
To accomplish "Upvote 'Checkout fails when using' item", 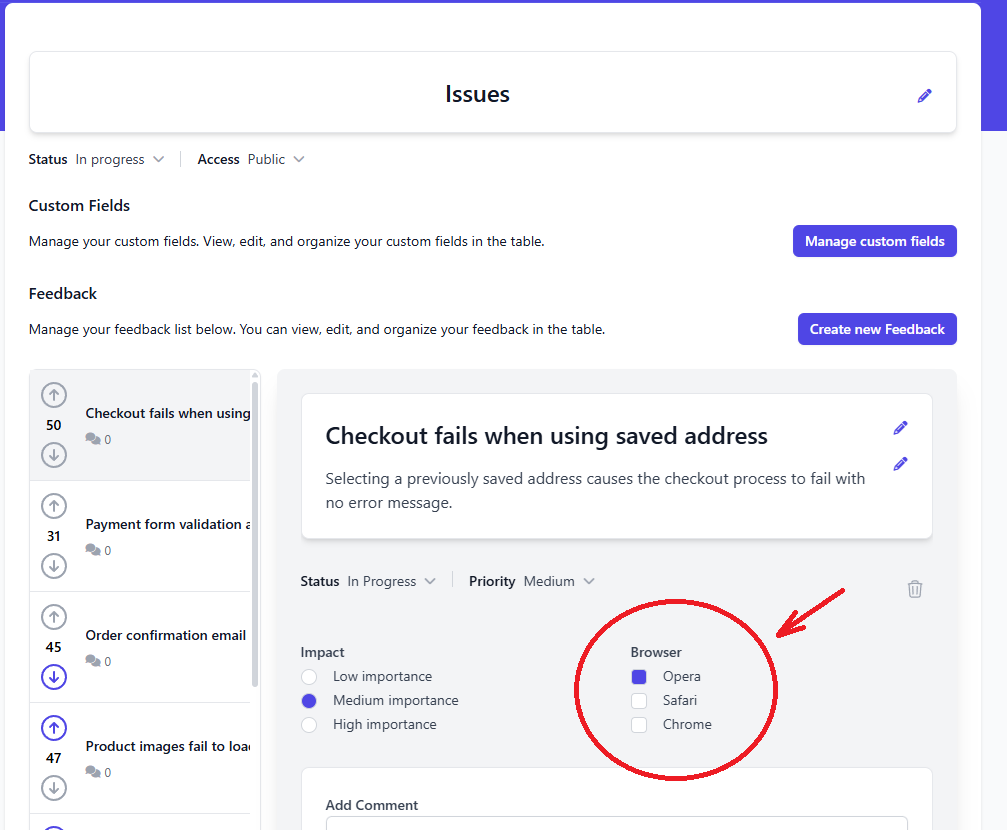I will (x=54, y=395).
